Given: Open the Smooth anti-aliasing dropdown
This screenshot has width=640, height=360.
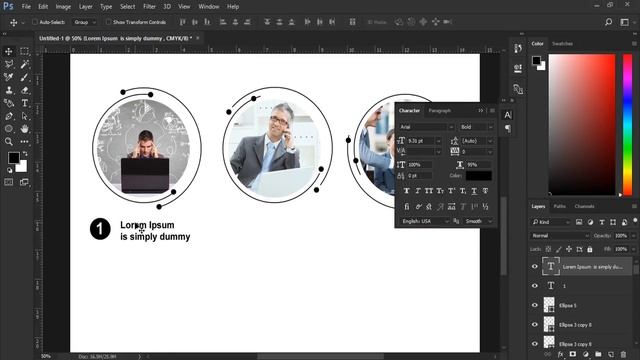Looking at the screenshot, I should click(479, 221).
